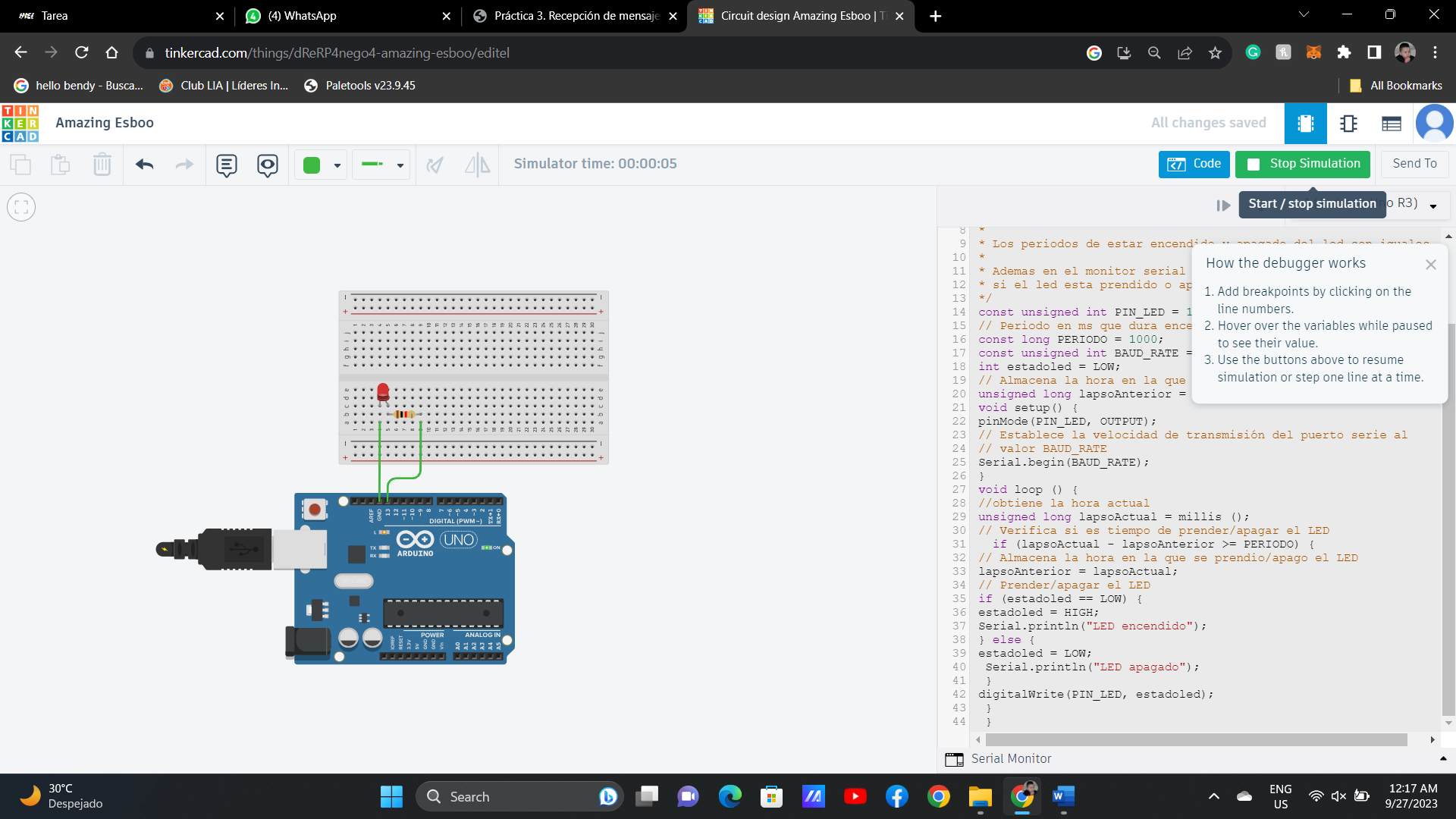Open the Send To button
The width and height of the screenshot is (1456, 819).
coord(1414,164)
